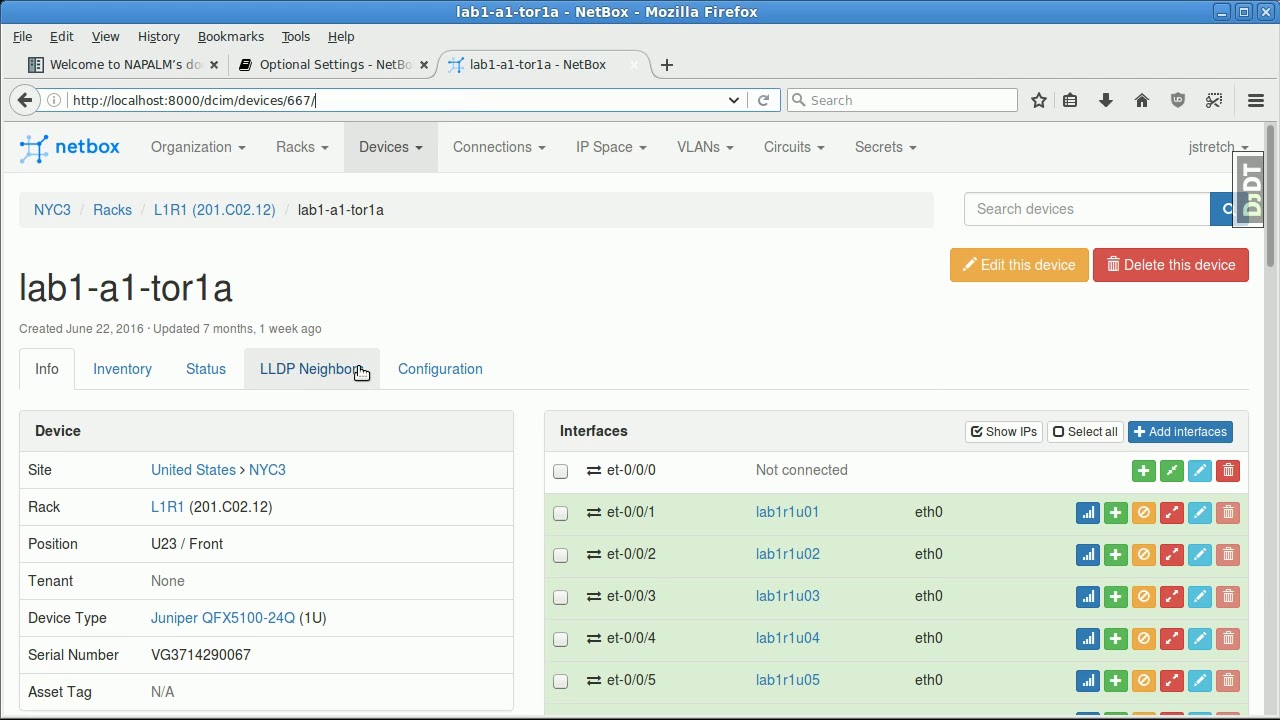
Task: Disconnect et-0/0/4 with red arrows icon
Action: [1172, 638]
